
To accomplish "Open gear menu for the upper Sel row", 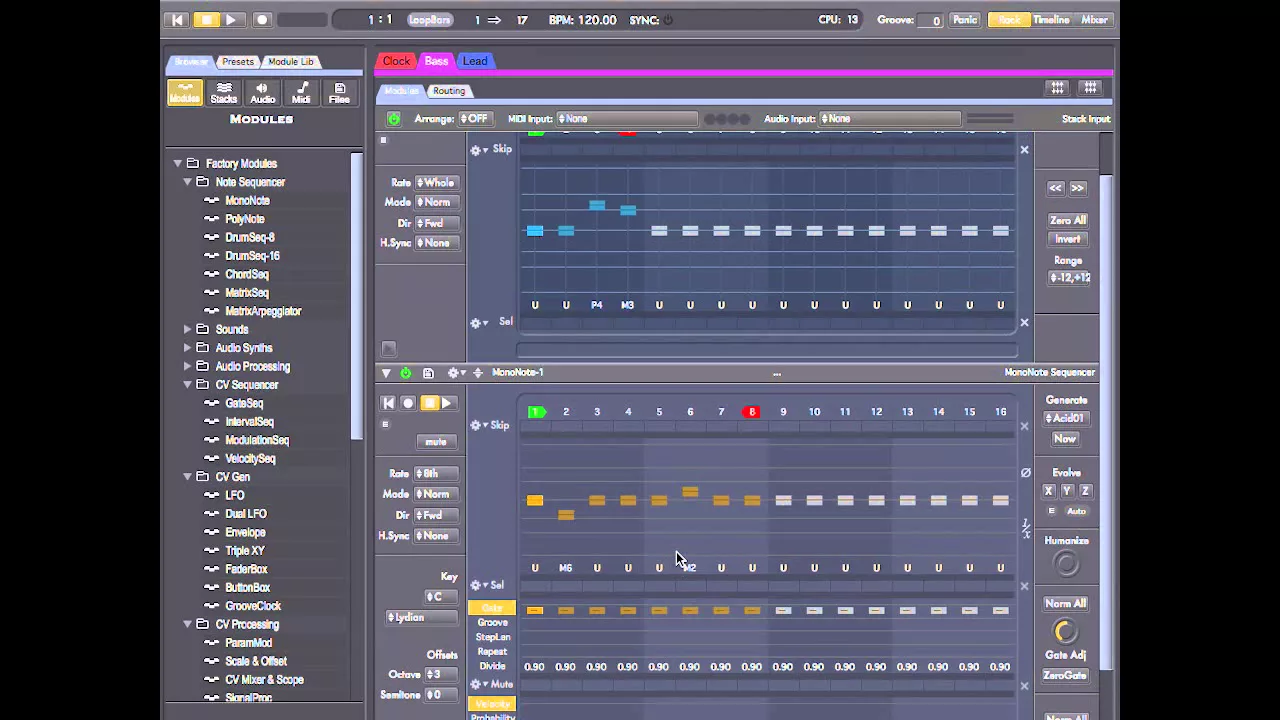I will click(478, 323).
